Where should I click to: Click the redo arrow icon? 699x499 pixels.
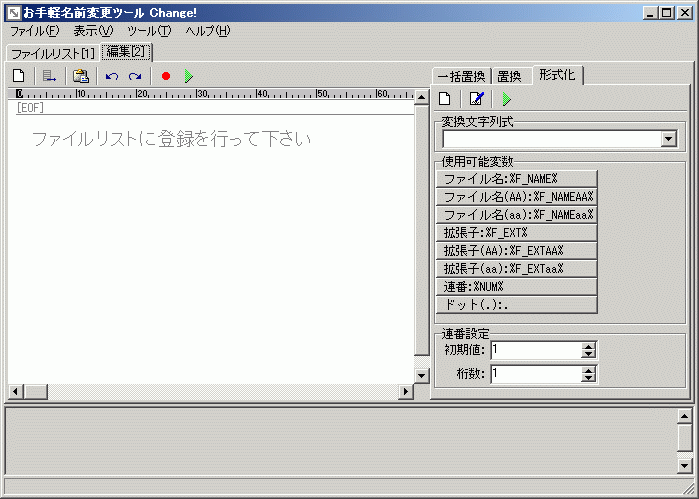click(135, 76)
